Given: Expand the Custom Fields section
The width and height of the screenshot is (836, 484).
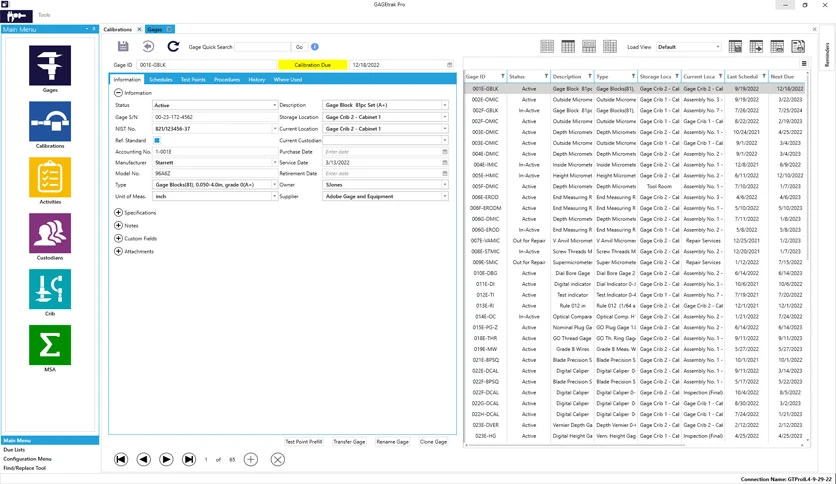Looking at the screenshot, I should (x=118, y=238).
